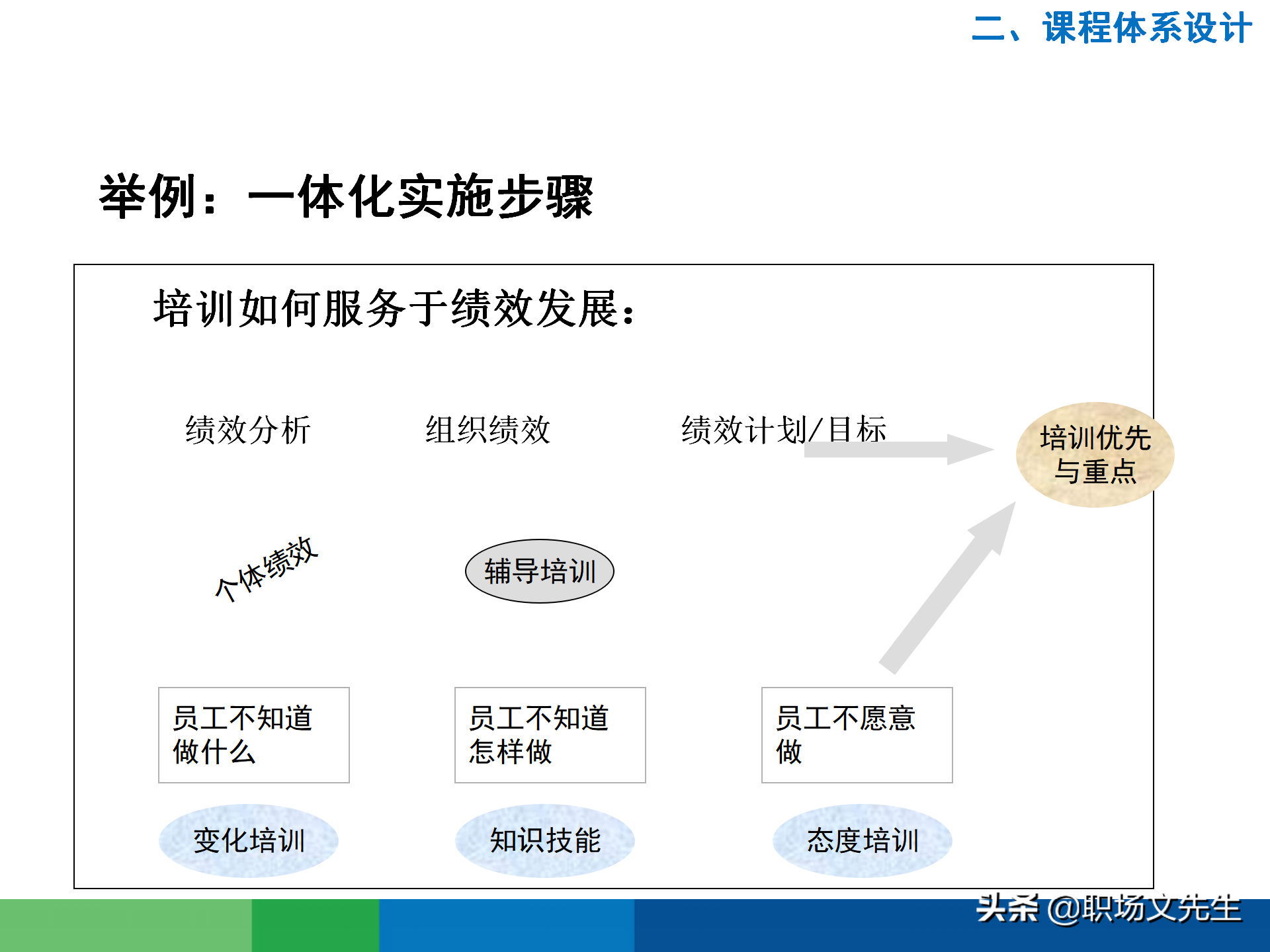Click the 员工不知道怎样做 rectangle
The image size is (1270, 952).
[550, 734]
